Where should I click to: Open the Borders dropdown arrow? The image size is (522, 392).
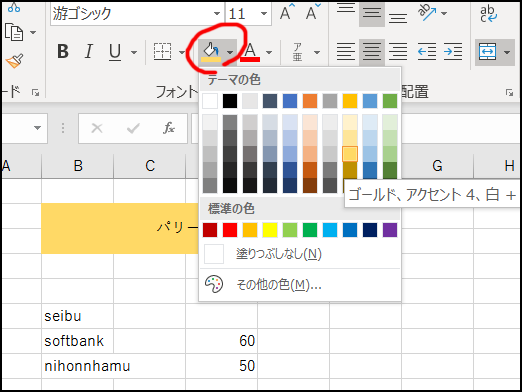[x=182, y=52]
